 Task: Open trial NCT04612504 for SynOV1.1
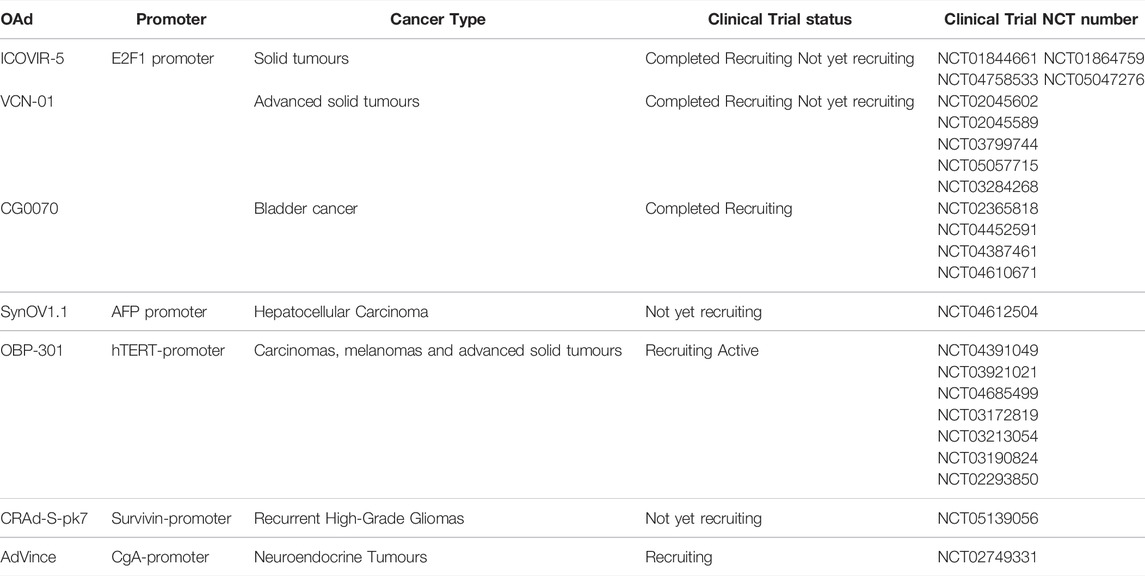[x=987, y=312]
